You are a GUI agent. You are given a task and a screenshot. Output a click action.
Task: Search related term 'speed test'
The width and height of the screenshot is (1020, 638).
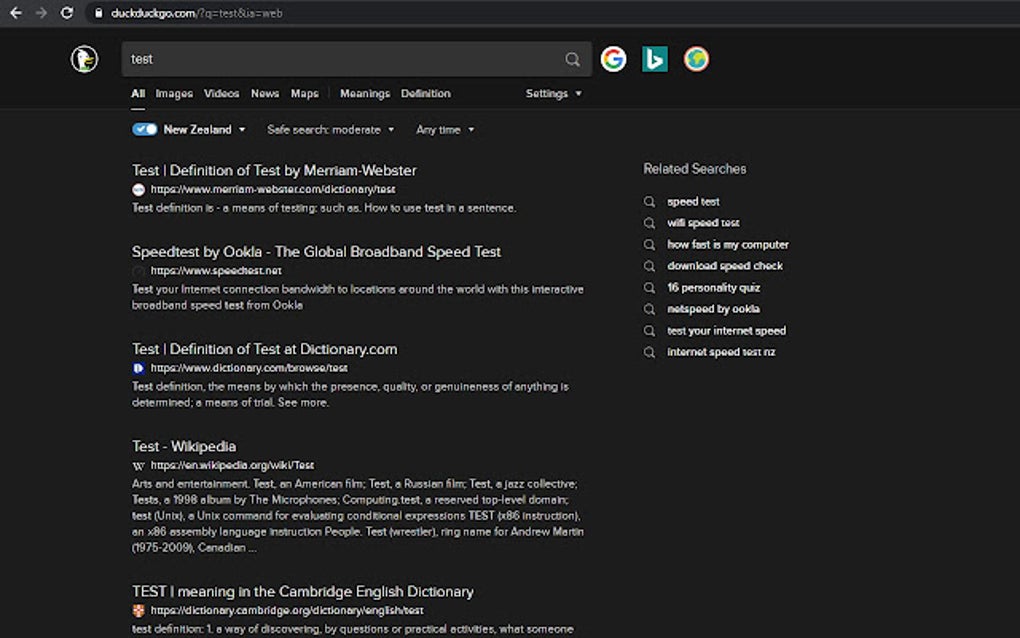(x=693, y=202)
